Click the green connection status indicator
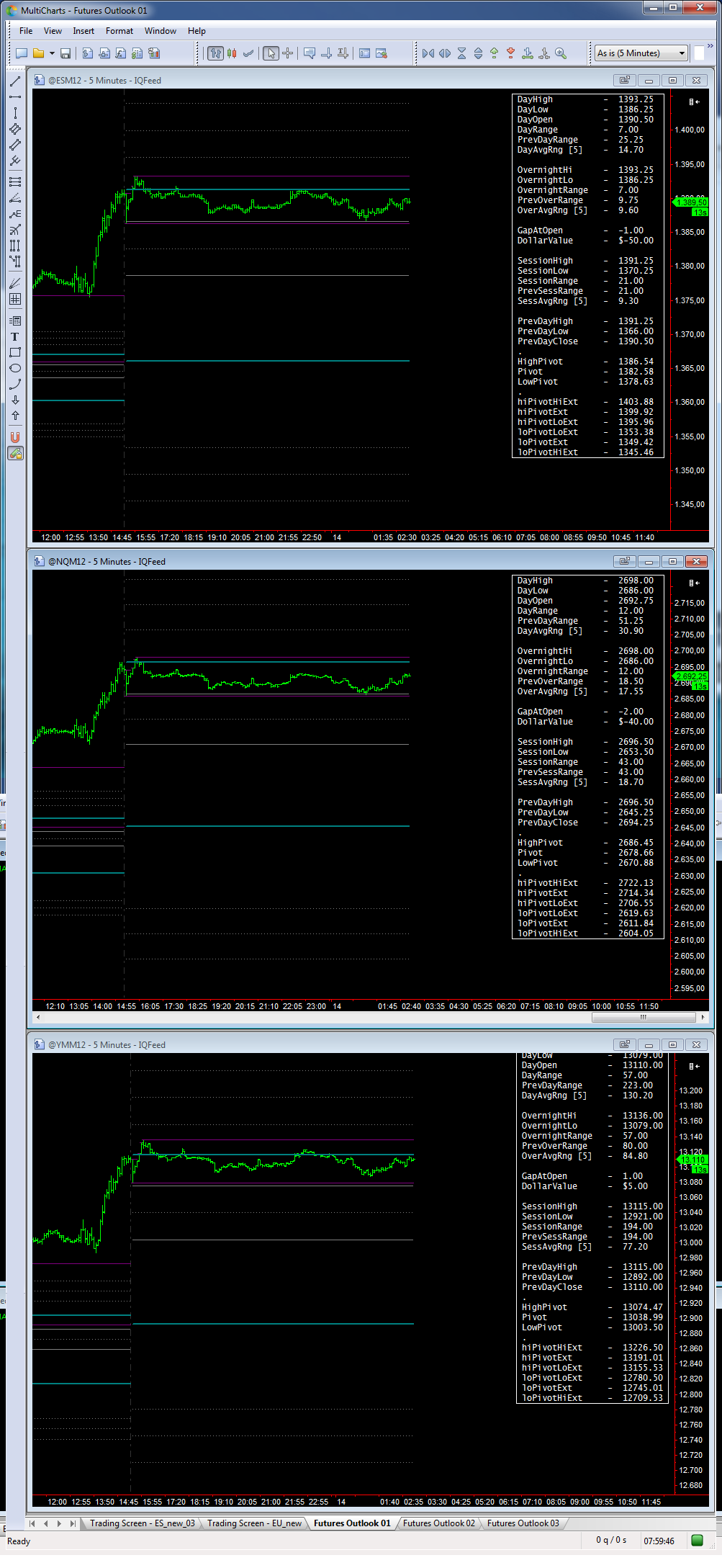The height and width of the screenshot is (1568, 722). (x=697, y=1540)
